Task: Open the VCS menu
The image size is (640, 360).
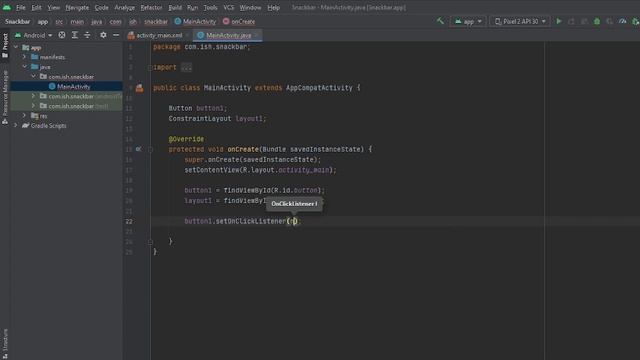Action: (228, 7)
